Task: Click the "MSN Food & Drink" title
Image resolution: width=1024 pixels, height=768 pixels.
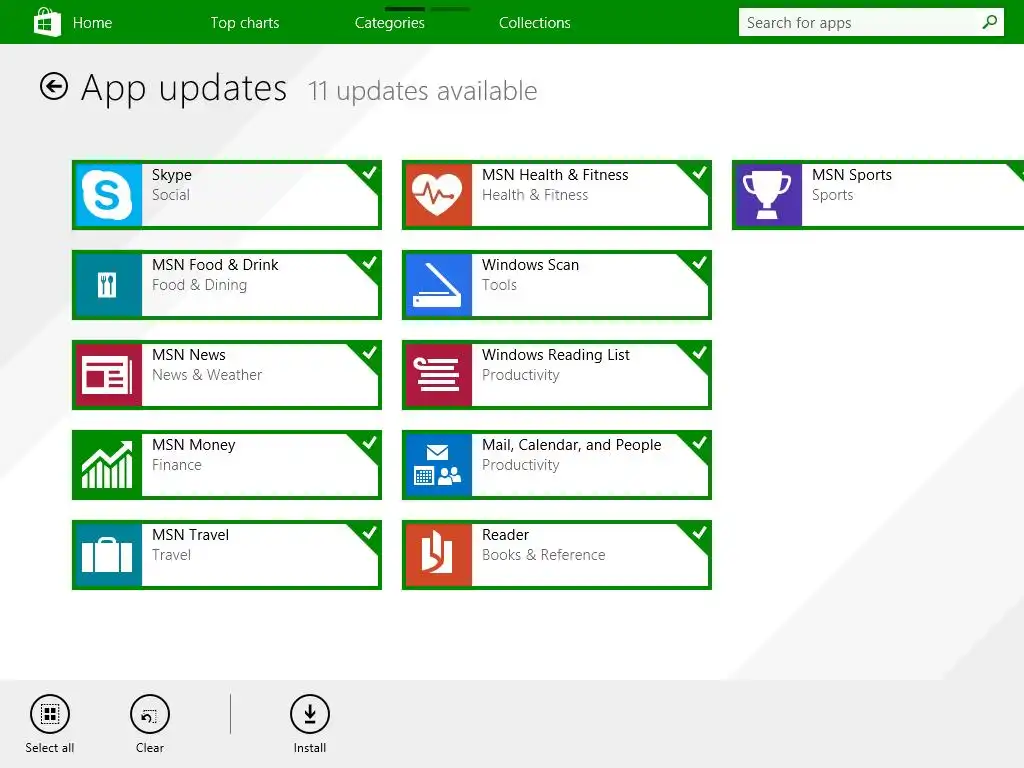Action: point(215,264)
